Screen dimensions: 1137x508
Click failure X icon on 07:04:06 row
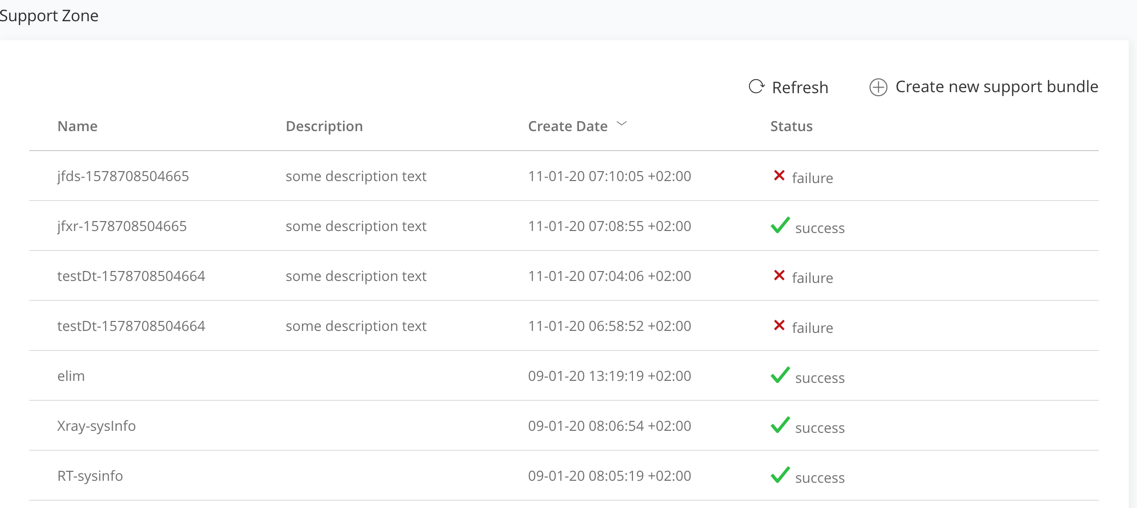coord(779,276)
